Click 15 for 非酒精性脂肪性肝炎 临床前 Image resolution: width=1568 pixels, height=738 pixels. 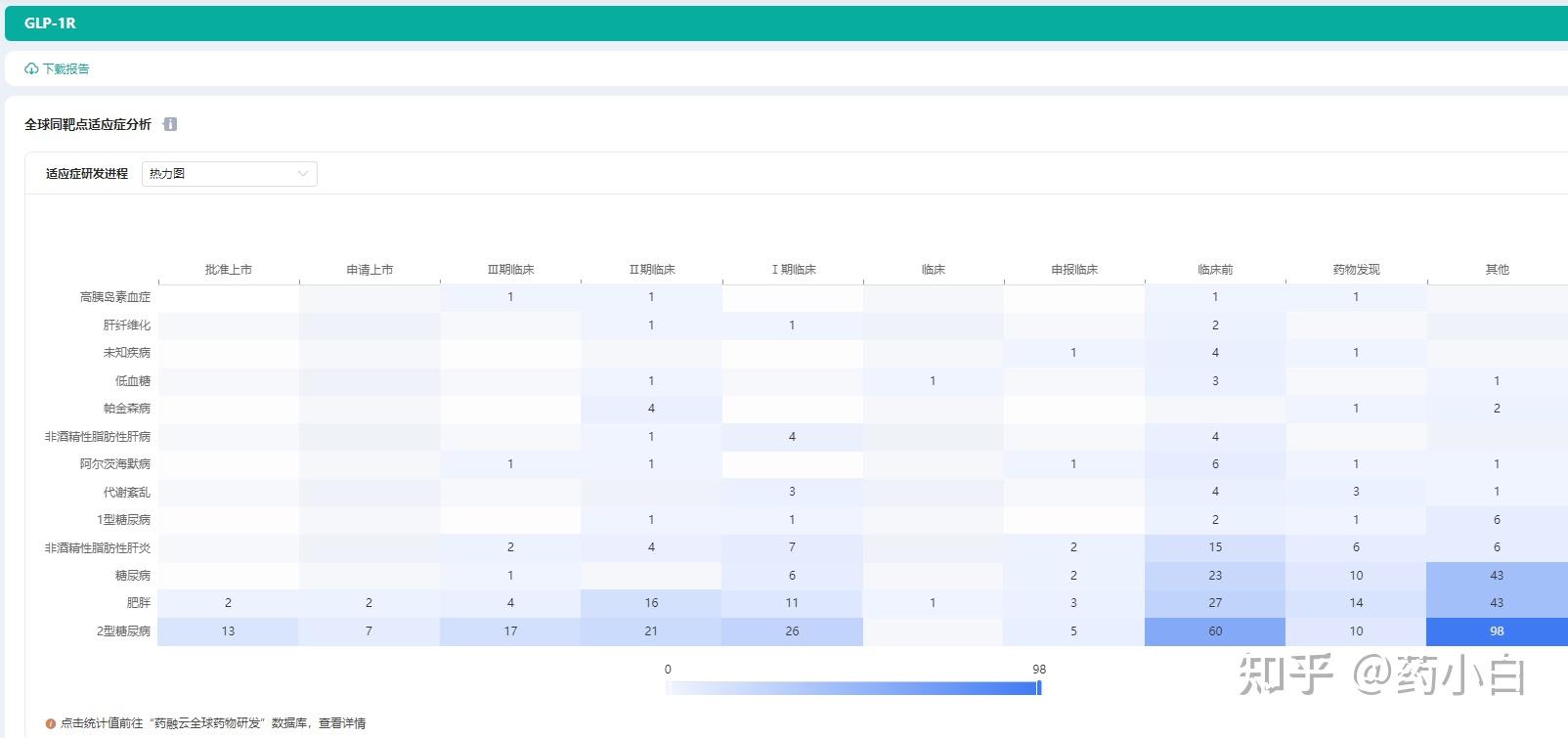click(x=1215, y=547)
